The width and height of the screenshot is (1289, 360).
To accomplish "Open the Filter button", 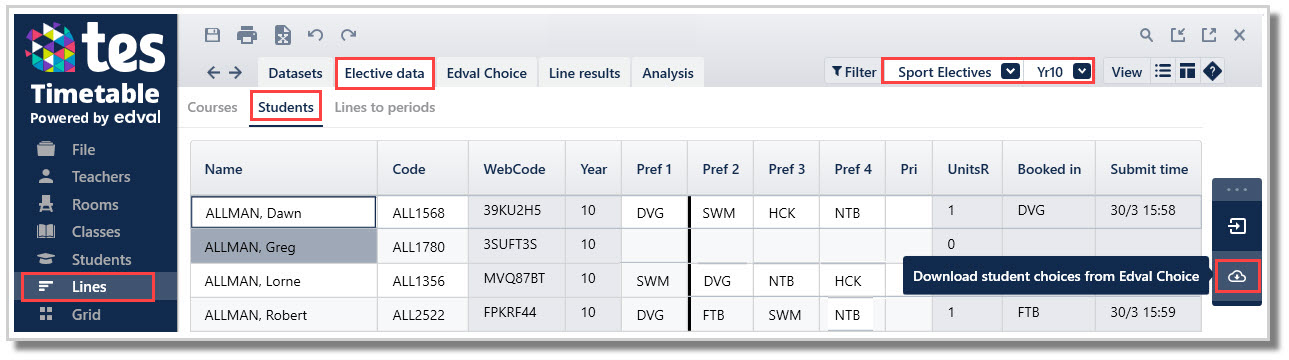I will coord(853,72).
